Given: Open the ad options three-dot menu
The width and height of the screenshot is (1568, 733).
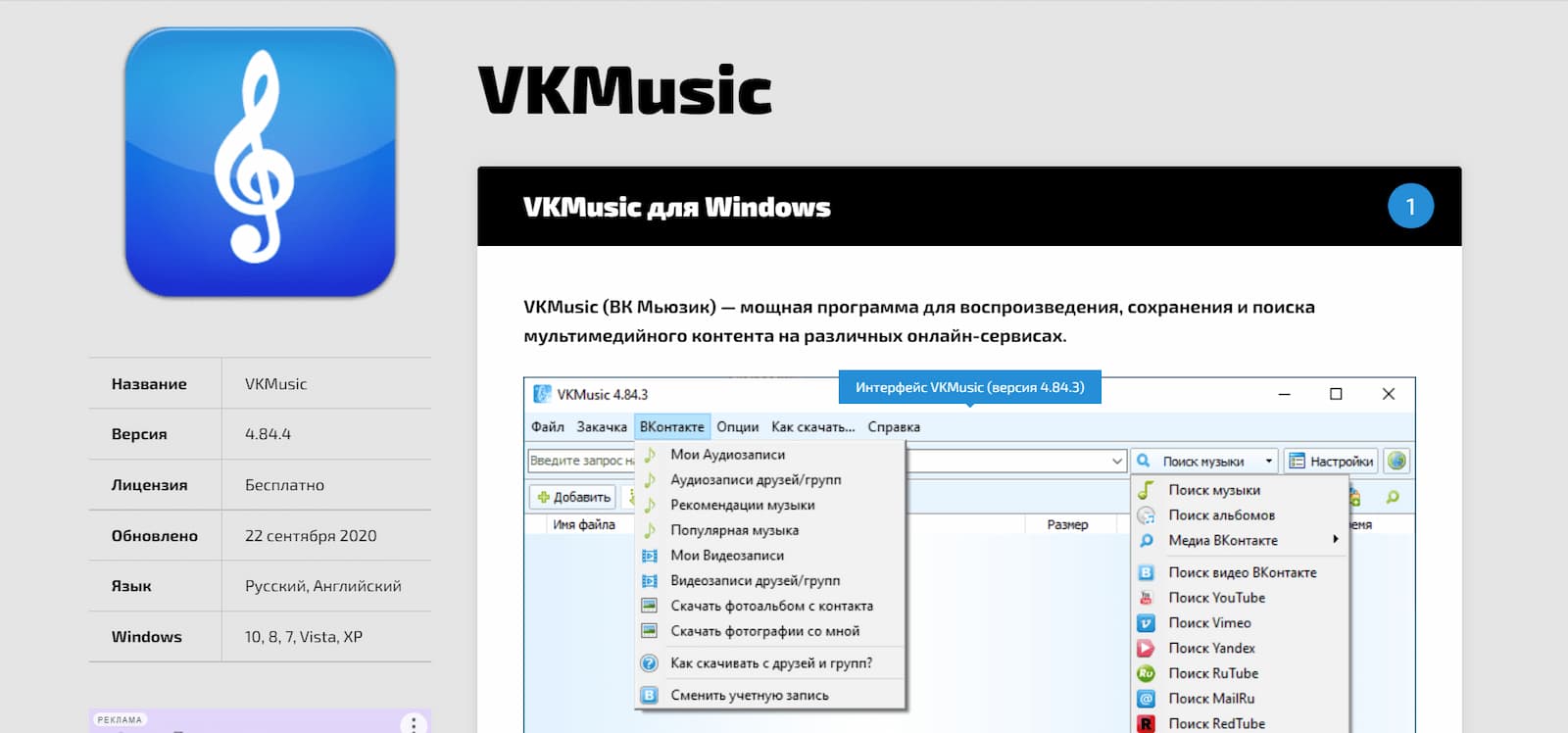Looking at the screenshot, I should pos(414,723).
